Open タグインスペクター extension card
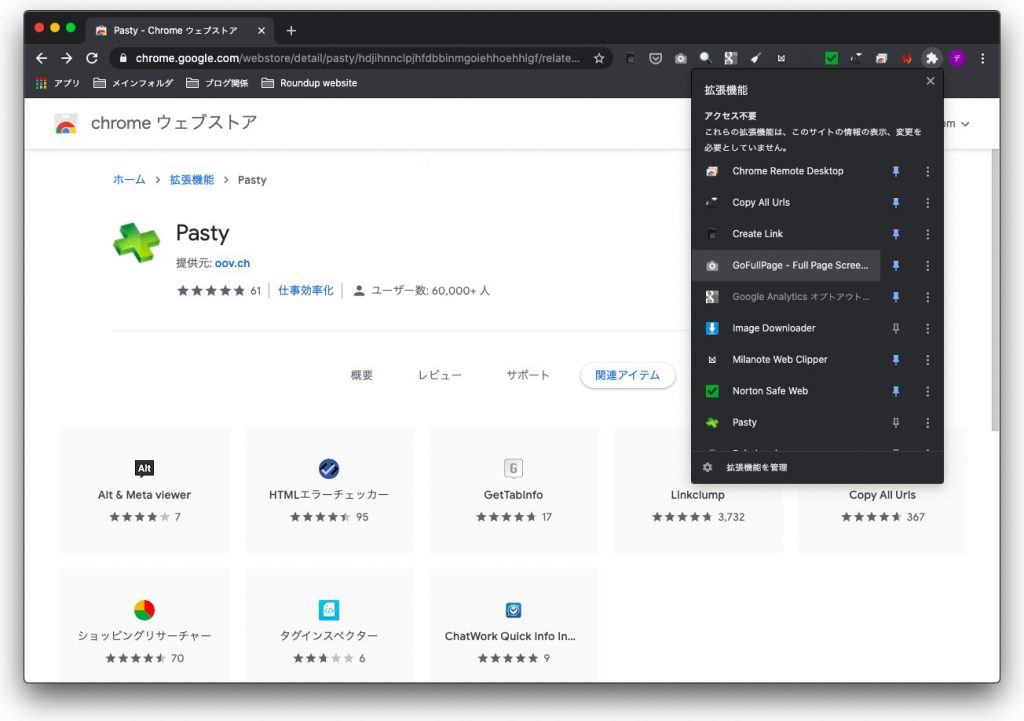Viewport: 1024px width, 721px height. tap(329, 625)
